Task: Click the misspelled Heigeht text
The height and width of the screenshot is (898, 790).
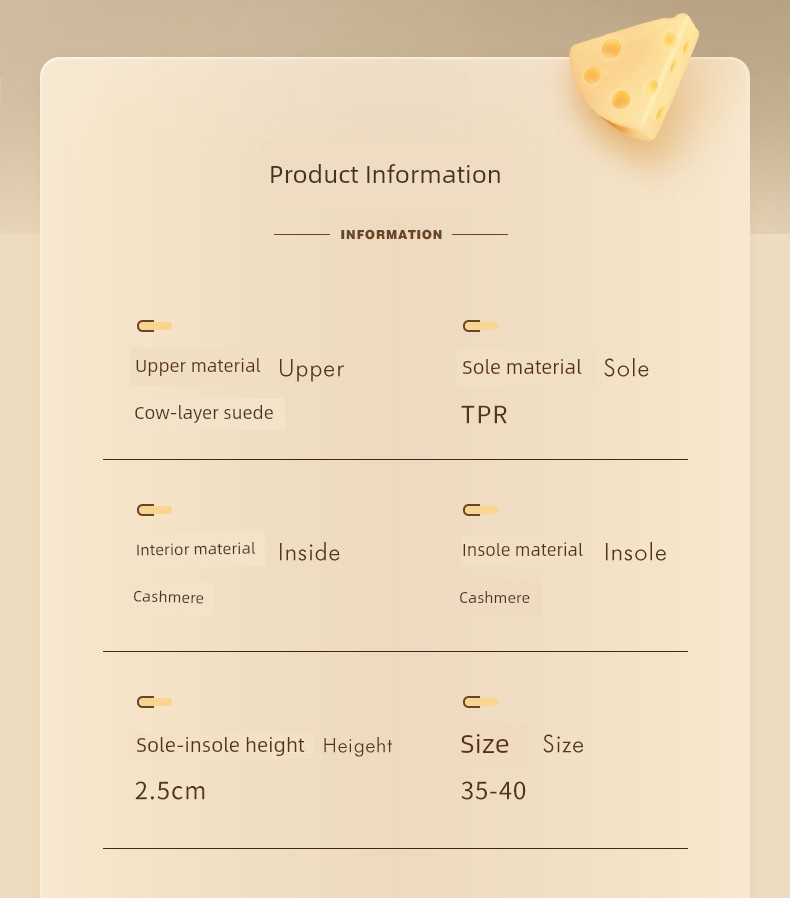Action: 357,746
